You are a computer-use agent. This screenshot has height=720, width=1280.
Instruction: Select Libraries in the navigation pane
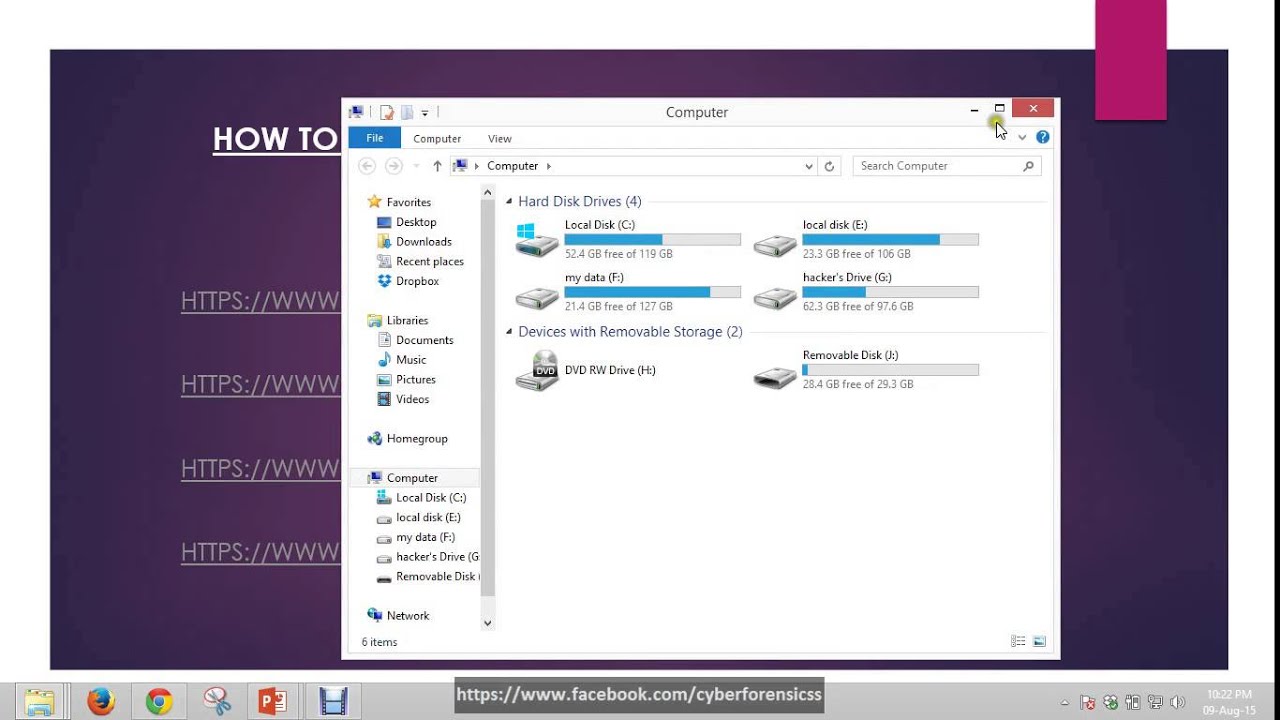pos(407,320)
